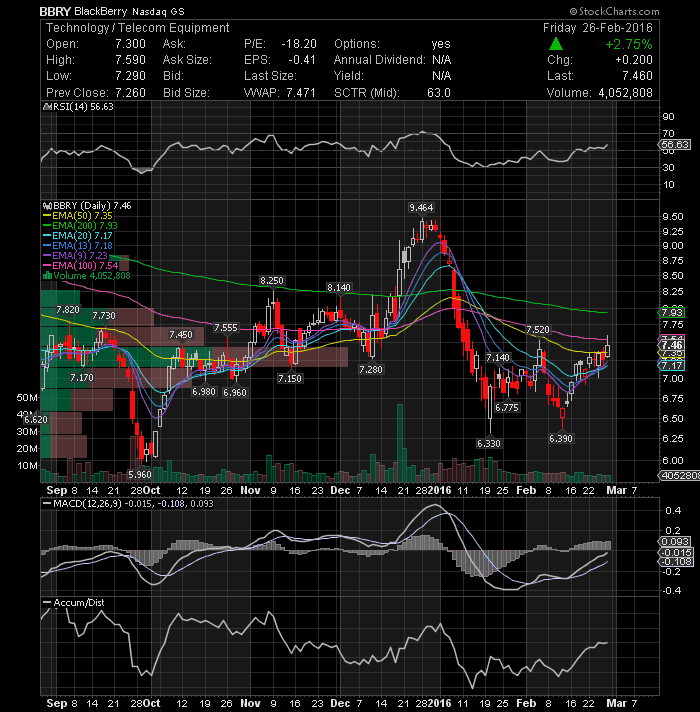Click the tall December volume spike bar
This screenshot has width=700, height=712.
[x=400, y=443]
